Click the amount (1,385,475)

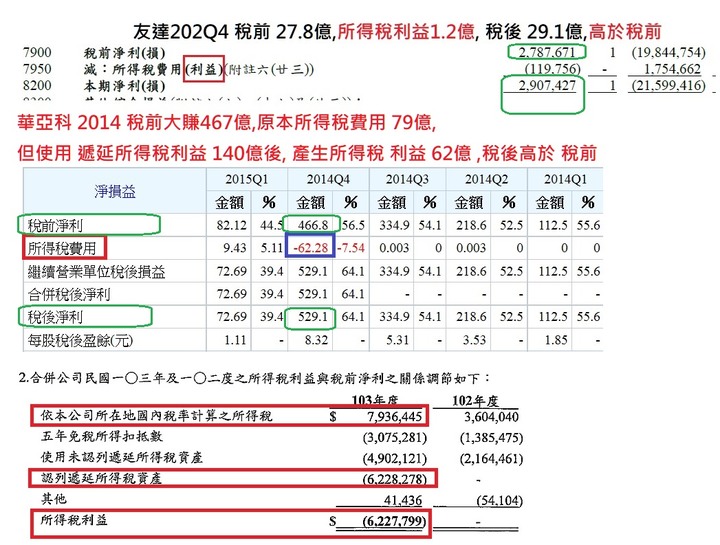click(x=491, y=438)
